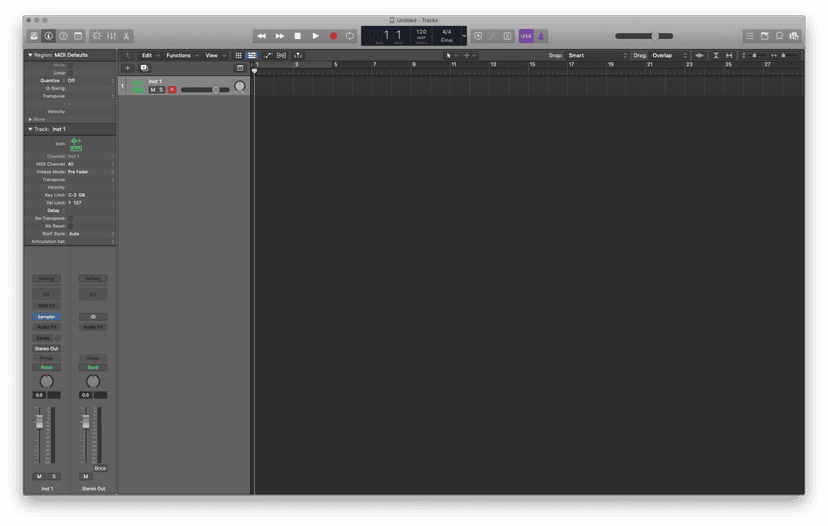The height and width of the screenshot is (526, 828).
Task: Show the Toolbar button in control bar
Action: click(78, 36)
